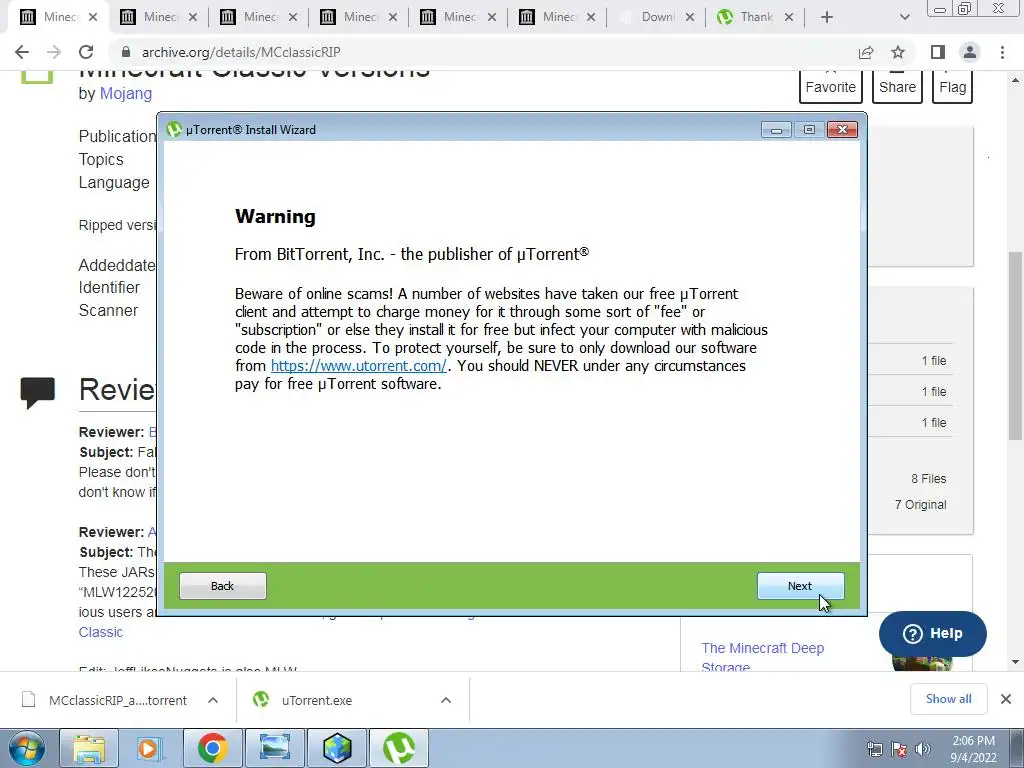Click the µTorrent logo in the wizard title bar
The width and height of the screenshot is (1024, 768).
point(174,129)
